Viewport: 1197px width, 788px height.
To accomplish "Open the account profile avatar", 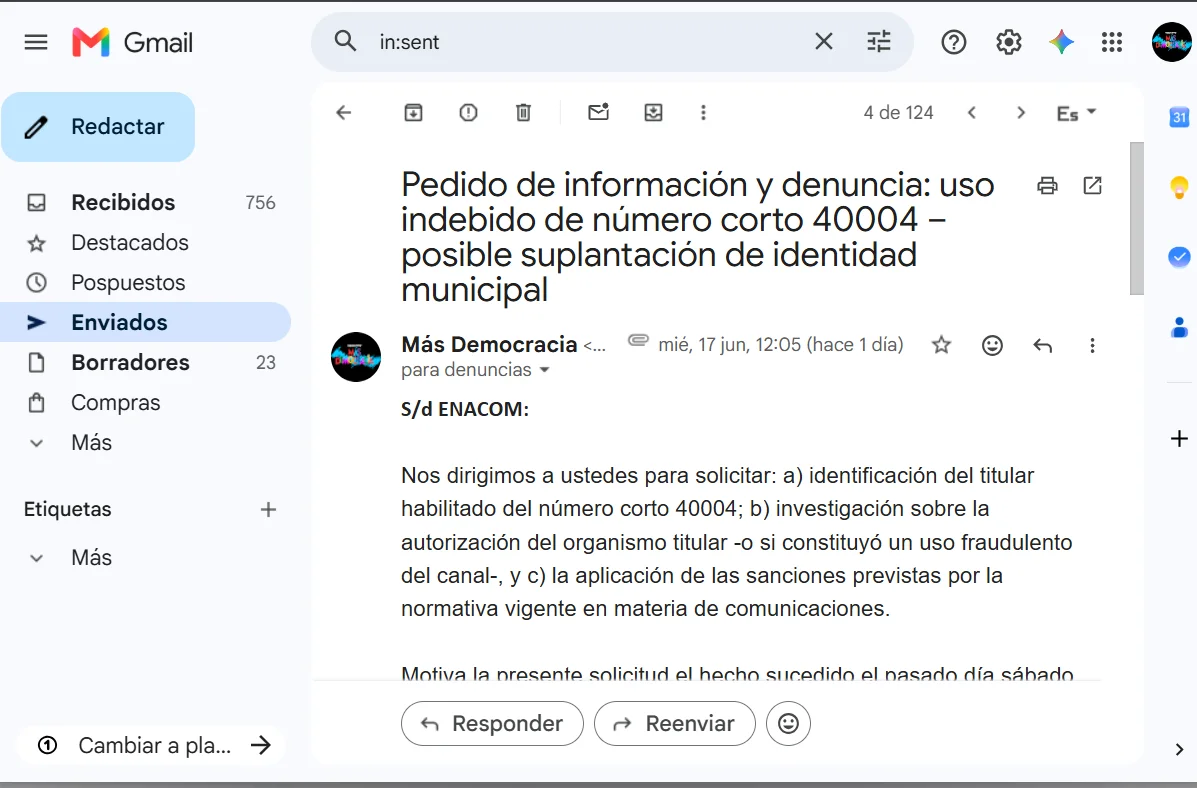I will (1172, 42).
